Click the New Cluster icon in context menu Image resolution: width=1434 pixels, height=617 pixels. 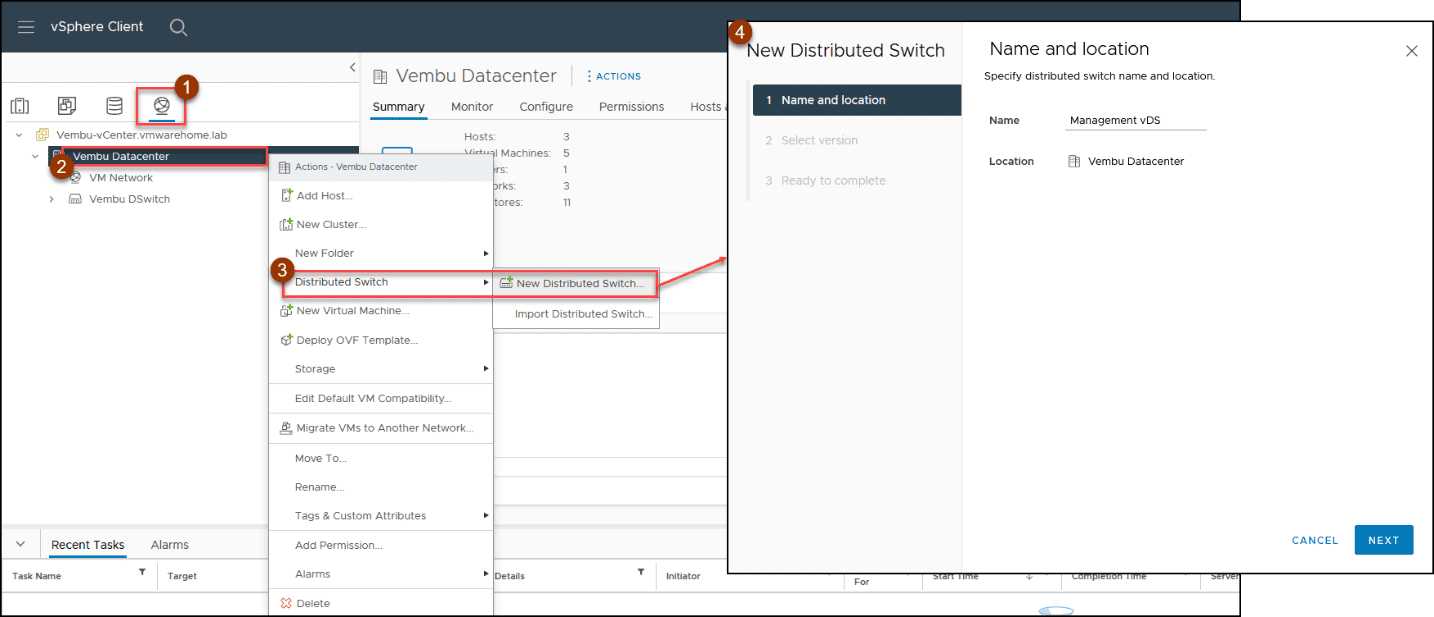click(286, 224)
